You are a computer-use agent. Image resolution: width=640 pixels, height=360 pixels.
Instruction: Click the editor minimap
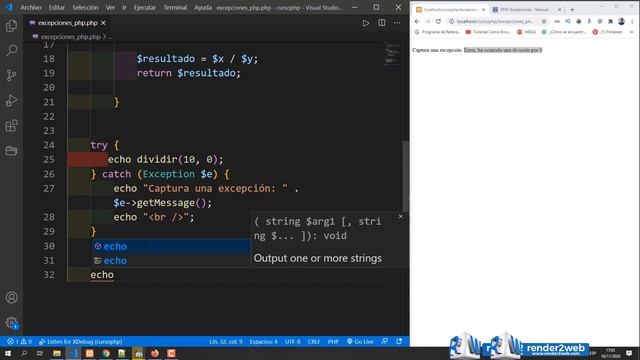tap(393, 53)
